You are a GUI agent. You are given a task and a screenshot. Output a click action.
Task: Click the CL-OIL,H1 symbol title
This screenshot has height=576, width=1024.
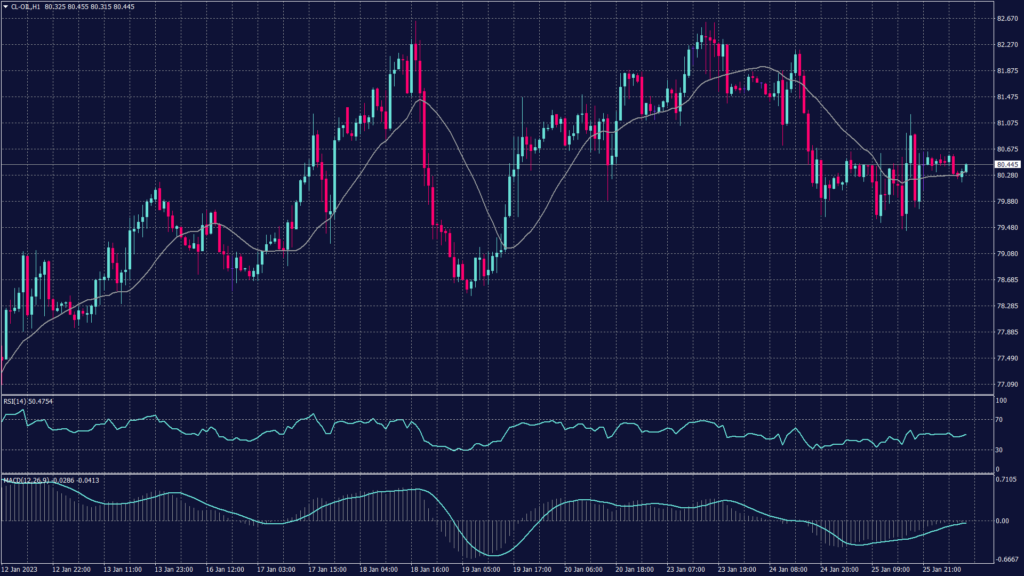(26, 7)
